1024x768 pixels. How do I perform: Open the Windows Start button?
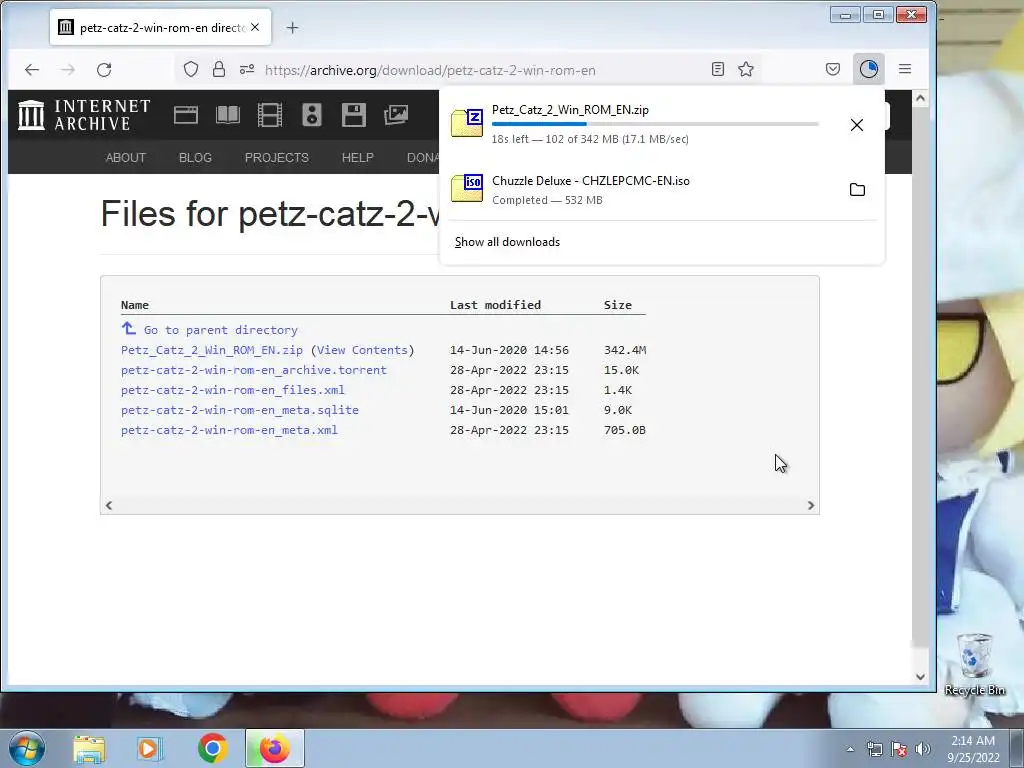click(27, 748)
